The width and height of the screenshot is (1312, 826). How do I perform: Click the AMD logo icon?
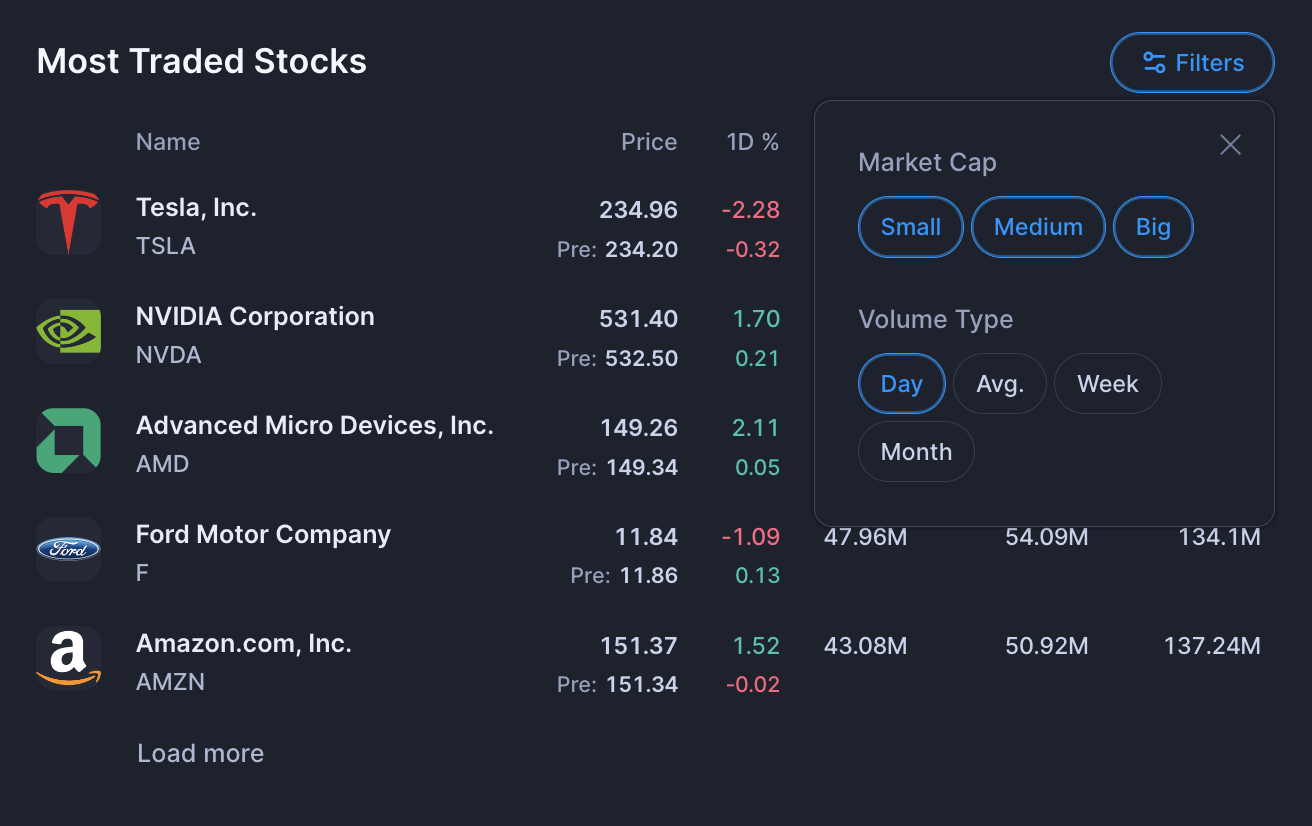click(x=68, y=440)
